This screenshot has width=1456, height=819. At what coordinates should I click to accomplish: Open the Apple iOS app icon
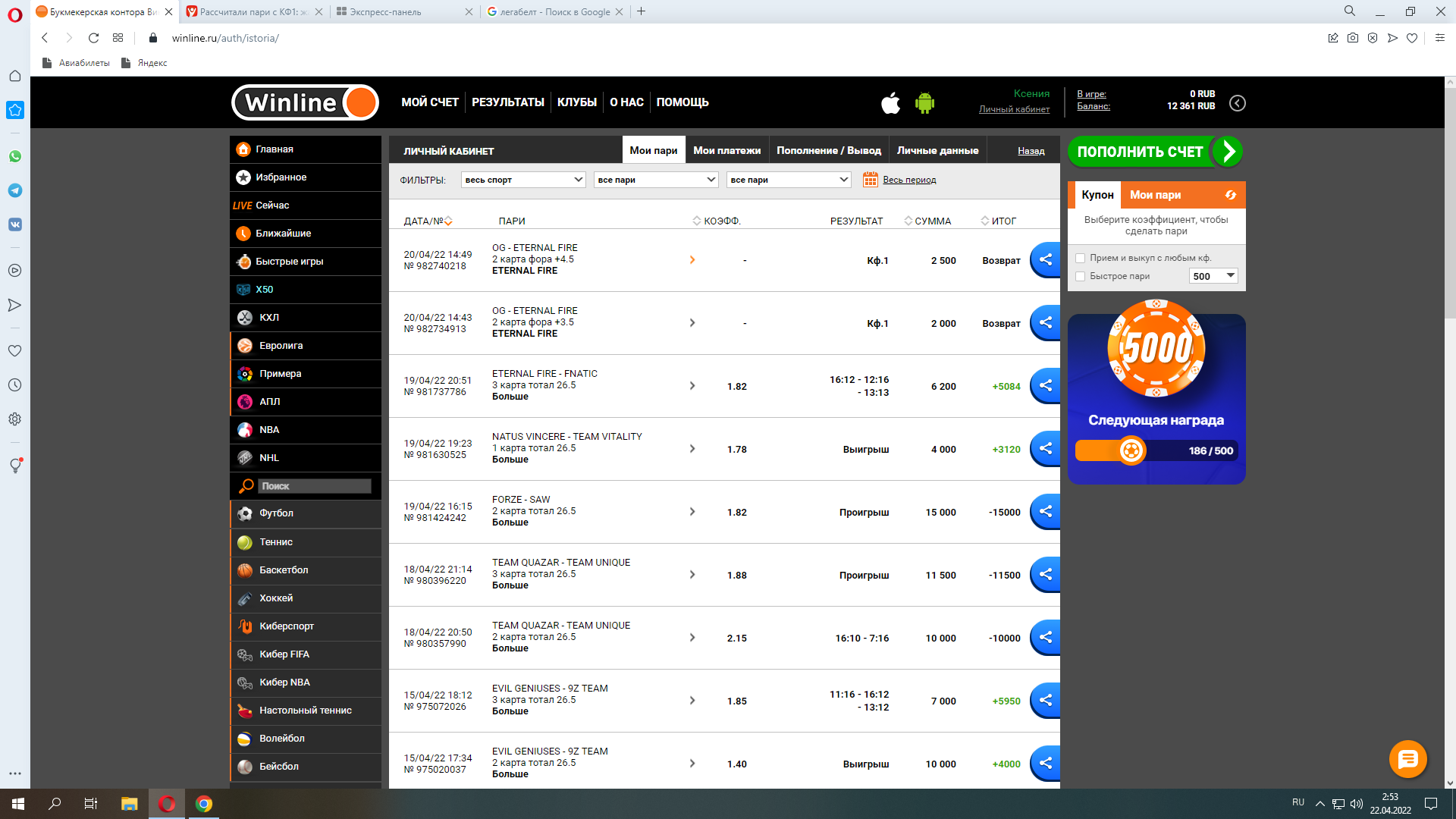tap(890, 102)
